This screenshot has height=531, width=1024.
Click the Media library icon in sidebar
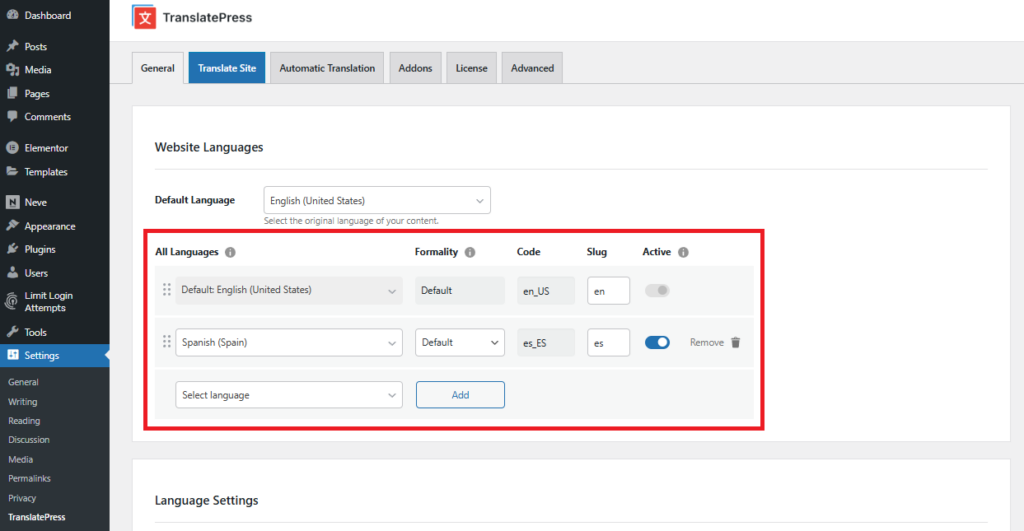(x=12, y=69)
